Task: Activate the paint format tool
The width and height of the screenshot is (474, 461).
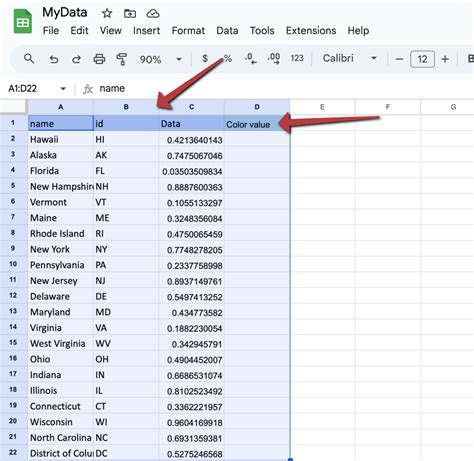Action: click(x=122, y=59)
